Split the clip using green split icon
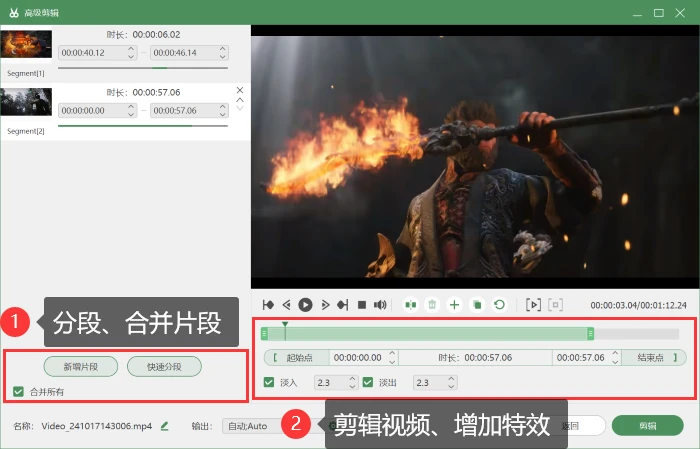This screenshot has height=449, width=700. [x=411, y=305]
